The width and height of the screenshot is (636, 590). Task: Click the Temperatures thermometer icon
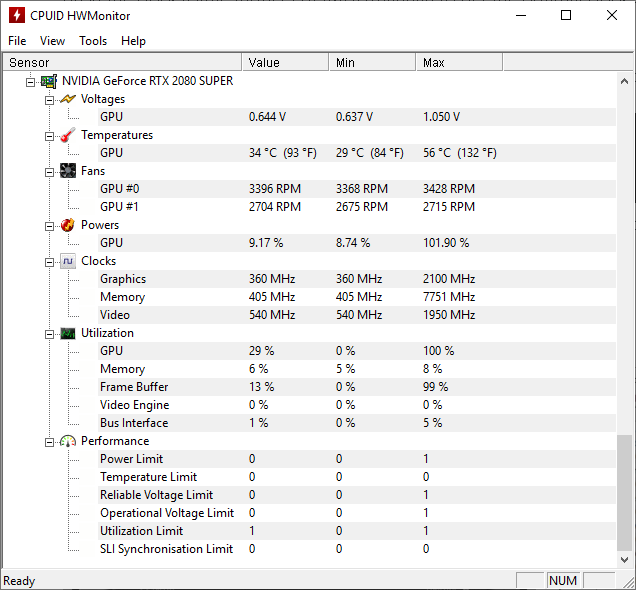coord(68,135)
